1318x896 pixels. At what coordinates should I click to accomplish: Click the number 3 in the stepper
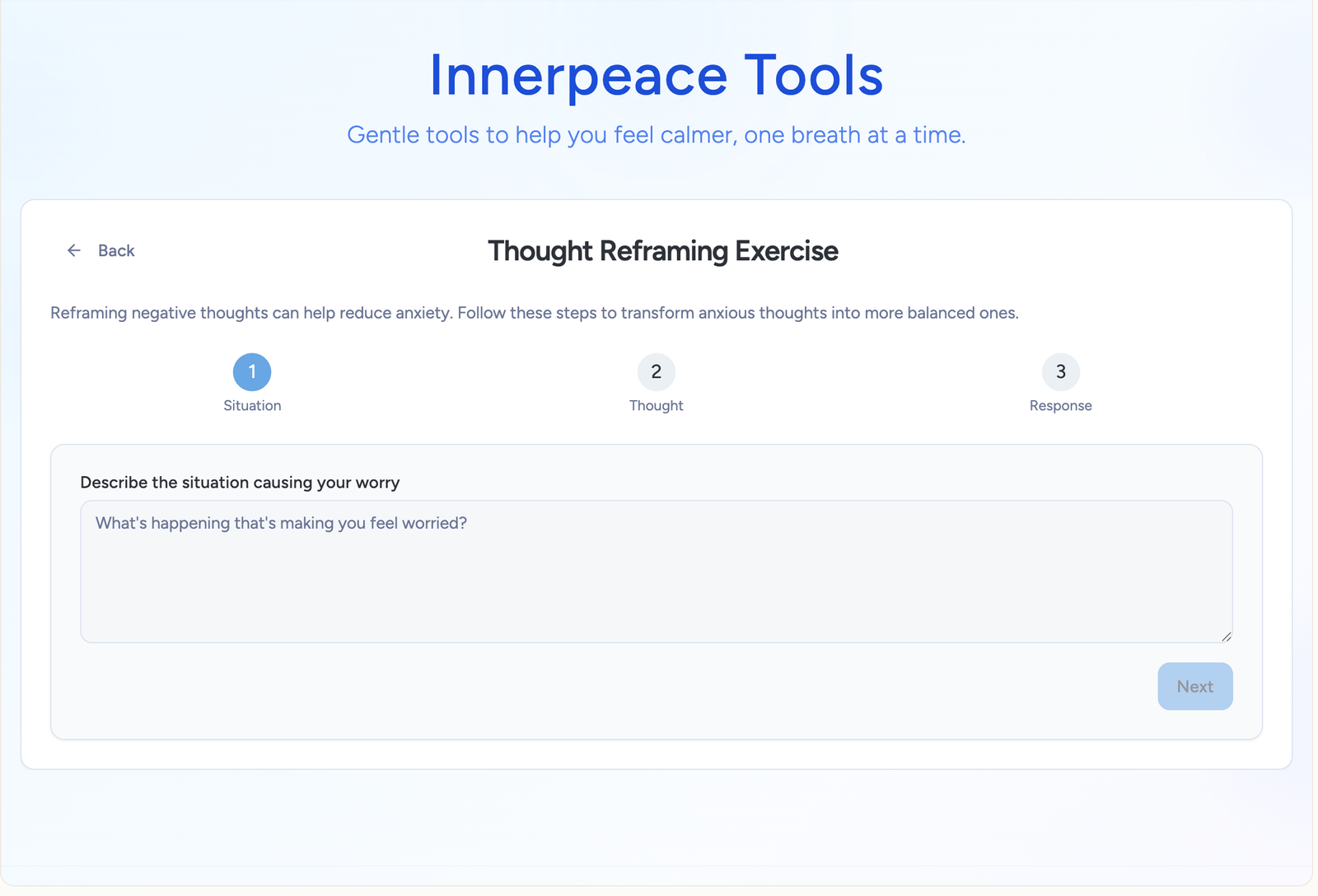[x=1060, y=372]
